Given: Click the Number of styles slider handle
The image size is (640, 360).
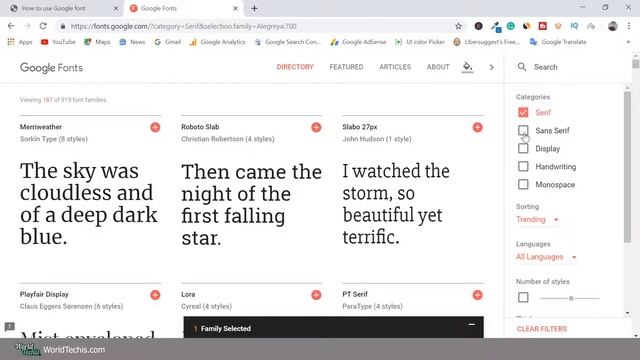Looking at the screenshot, I should (x=571, y=298).
